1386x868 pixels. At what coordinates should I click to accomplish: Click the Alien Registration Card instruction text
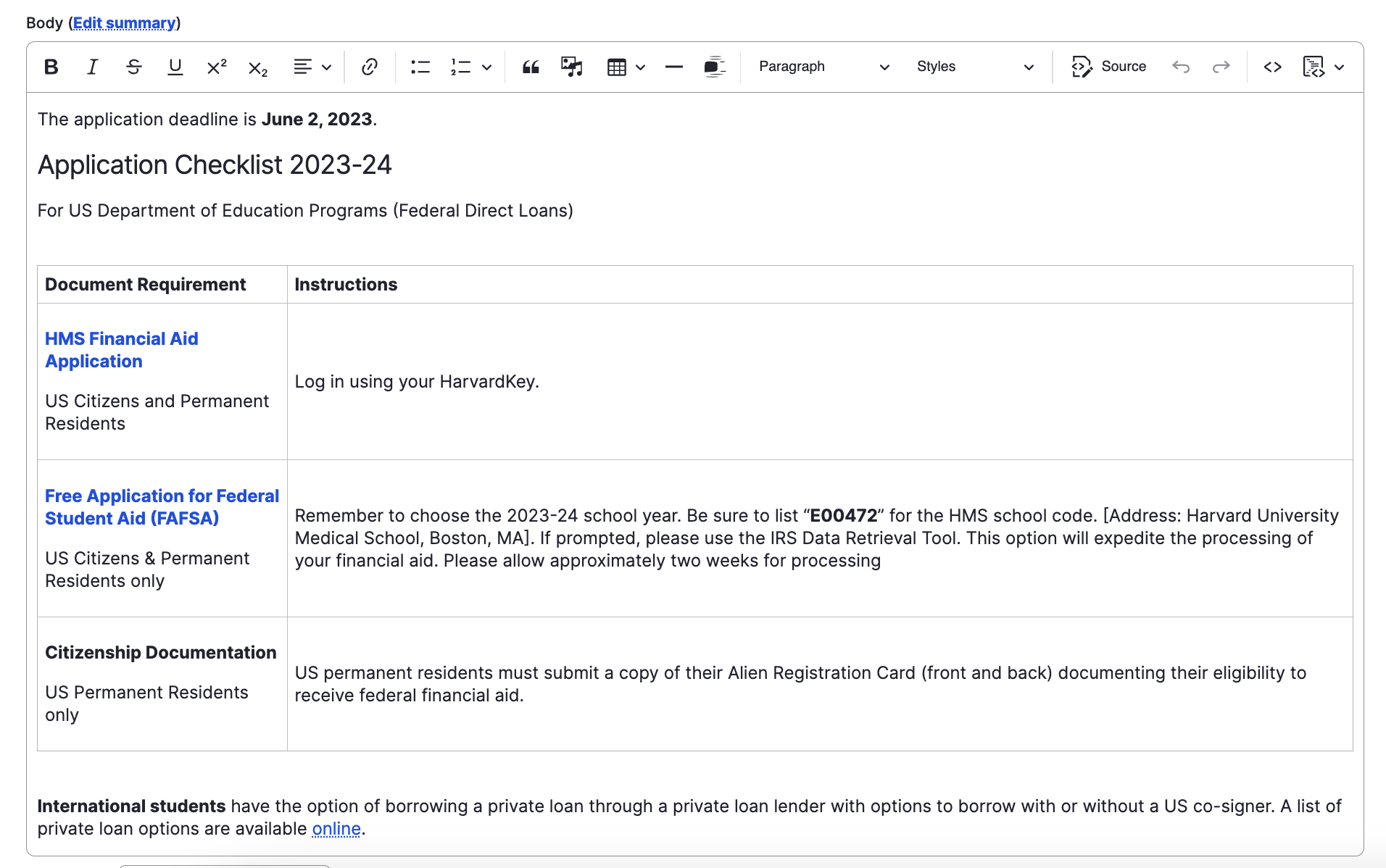pyautogui.click(x=800, y=684)
